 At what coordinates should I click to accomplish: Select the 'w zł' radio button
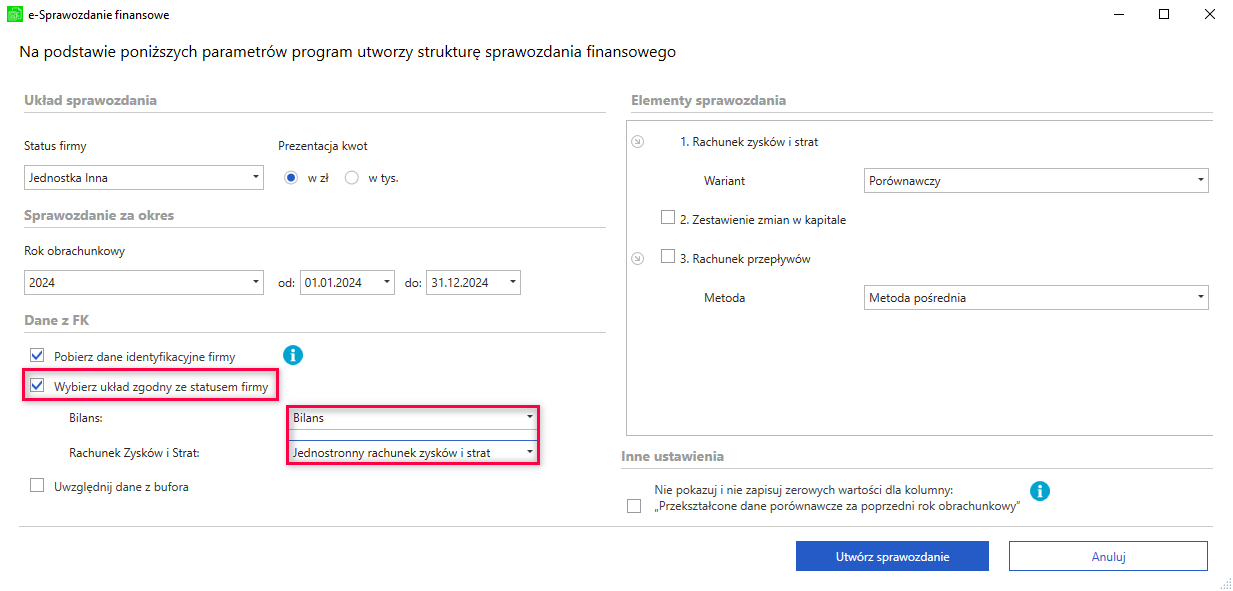[x=292, y=178]
